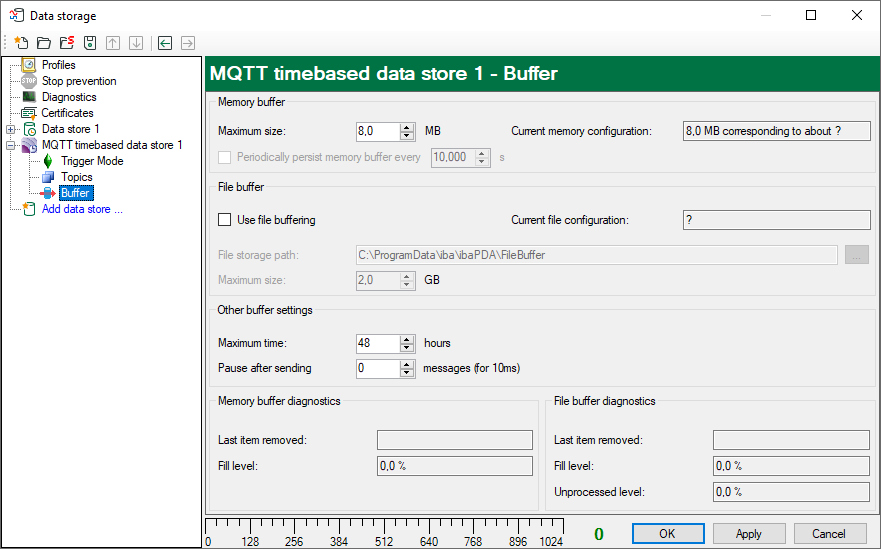Click the Add data store ... link
881x549 pixels.
[x=82, y=209]
